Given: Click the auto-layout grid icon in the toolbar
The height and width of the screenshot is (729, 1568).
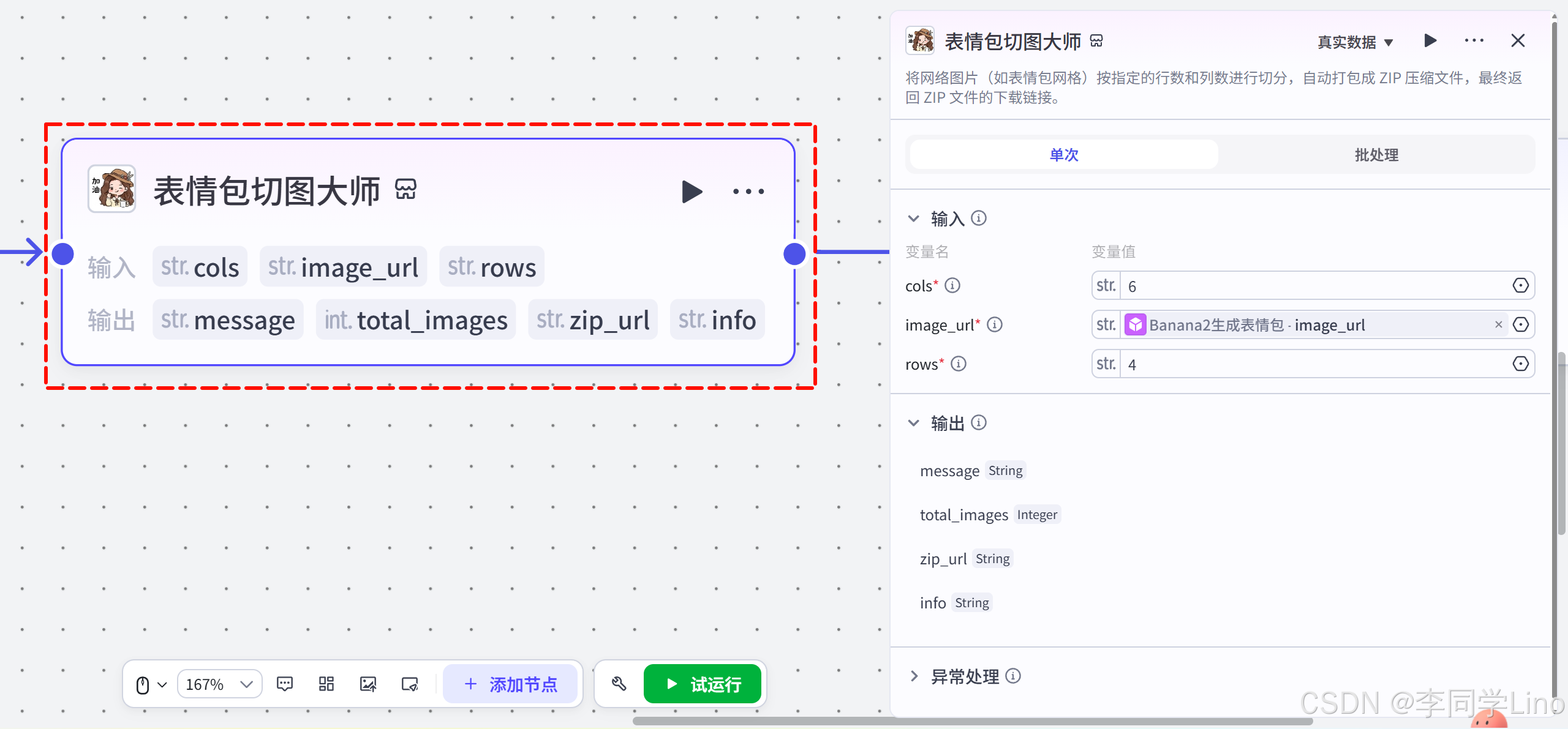Looking at the screenshot, I should click(326, 684).
